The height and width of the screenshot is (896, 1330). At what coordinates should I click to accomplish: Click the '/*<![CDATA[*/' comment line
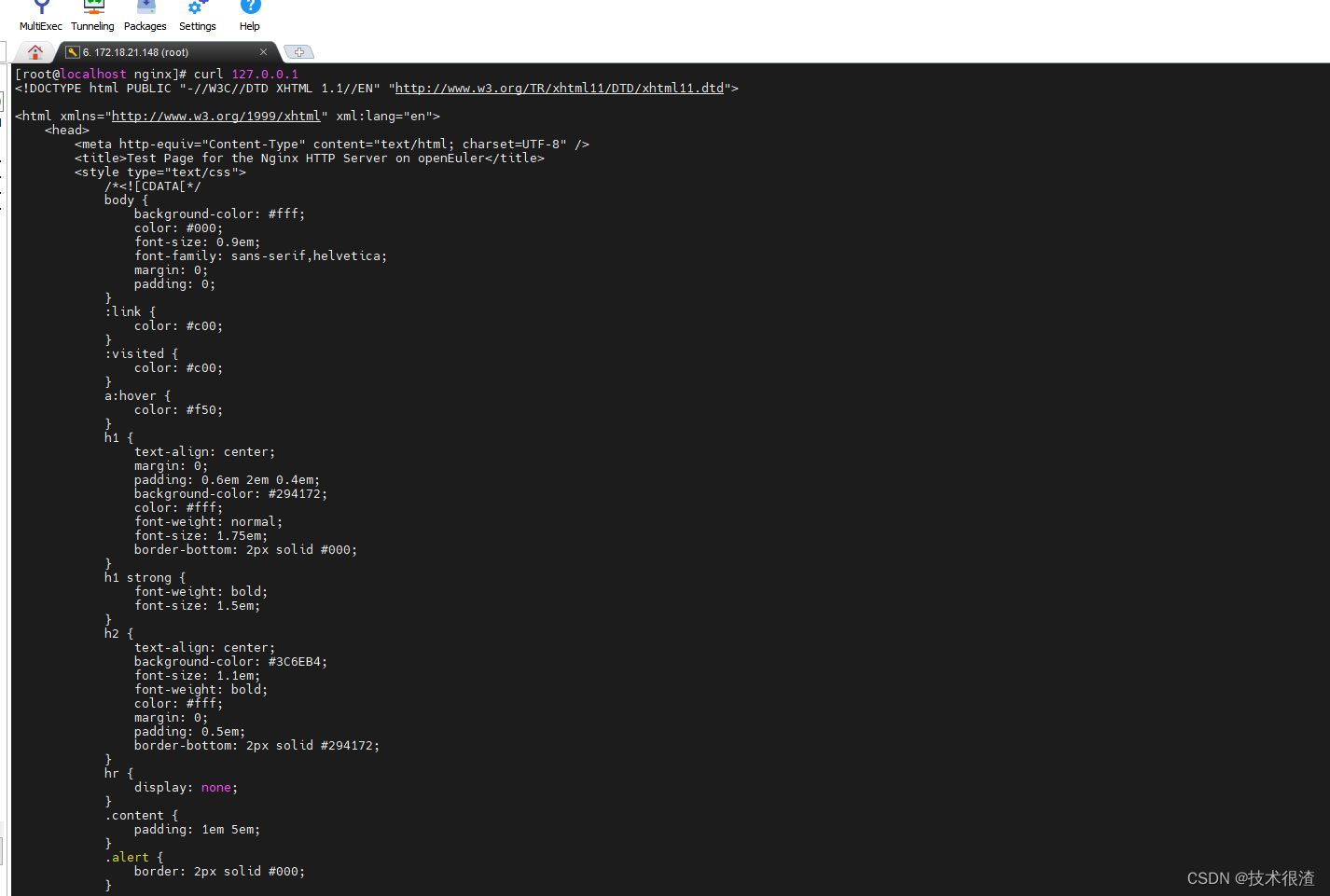coord(153,186)
